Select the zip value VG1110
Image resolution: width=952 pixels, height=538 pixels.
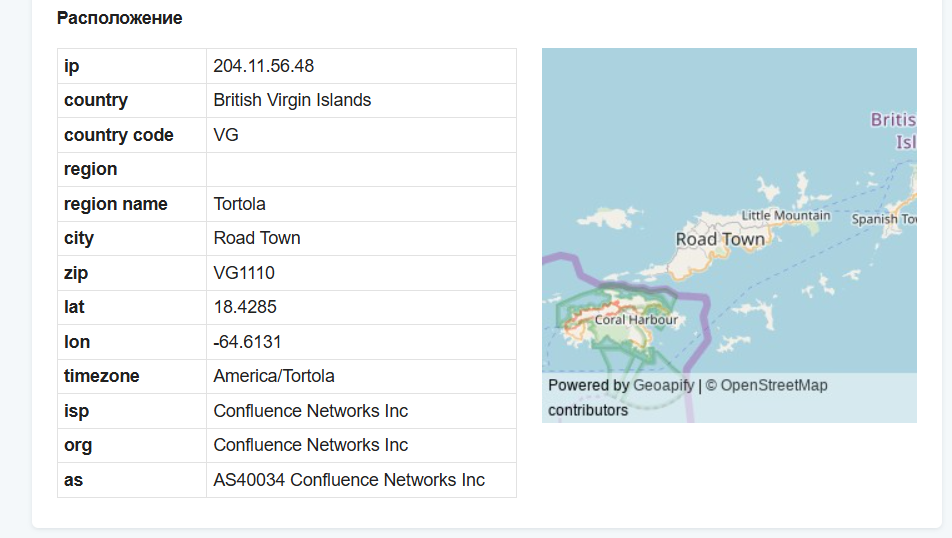pos(244,273)
